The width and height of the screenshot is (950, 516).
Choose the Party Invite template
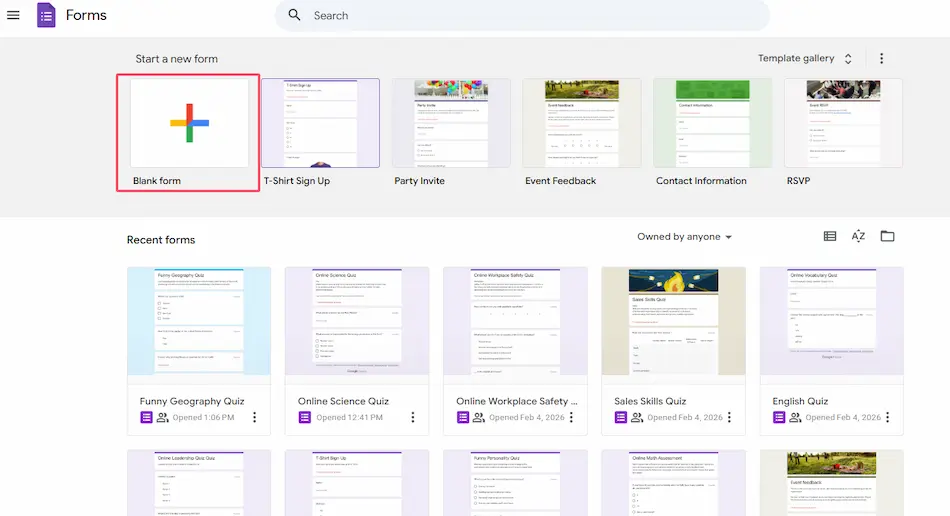point(451,123)
